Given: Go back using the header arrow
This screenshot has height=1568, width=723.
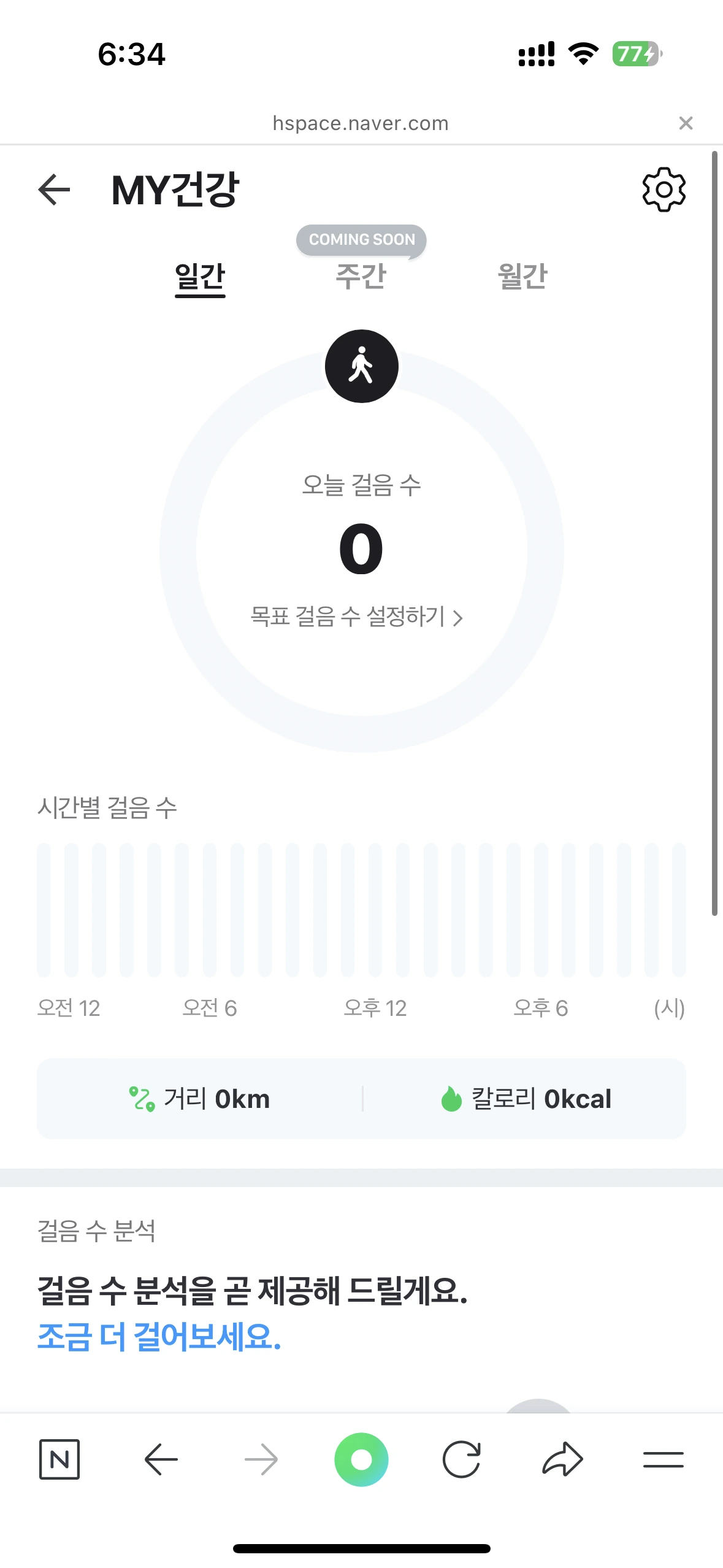Looking at the screenshot, I should pos(54,190).
